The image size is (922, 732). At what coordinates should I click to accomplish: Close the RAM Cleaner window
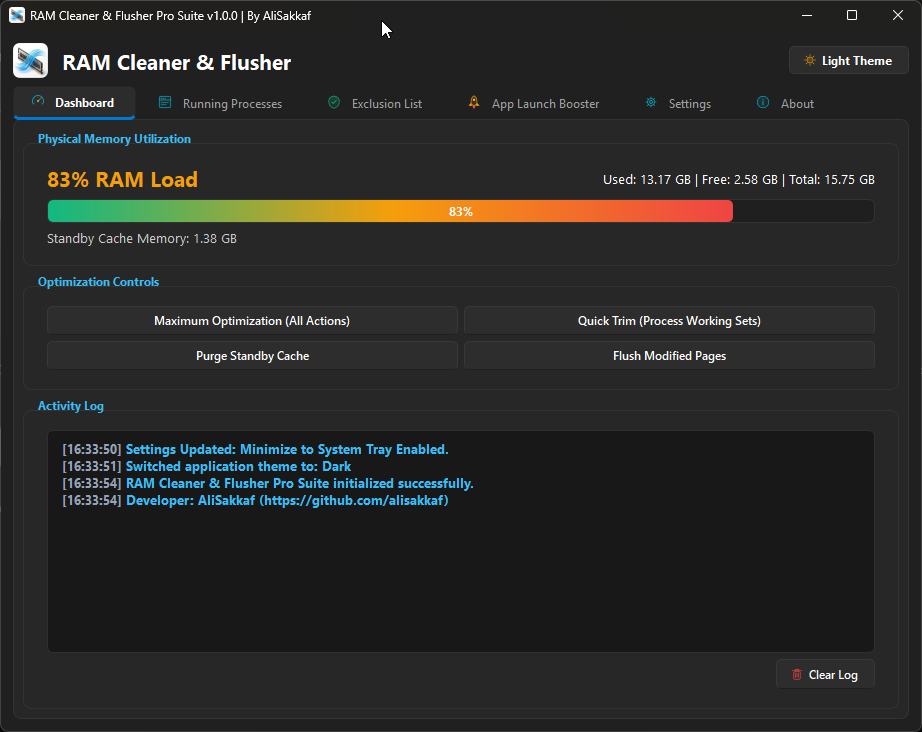(x=897, y=15)
